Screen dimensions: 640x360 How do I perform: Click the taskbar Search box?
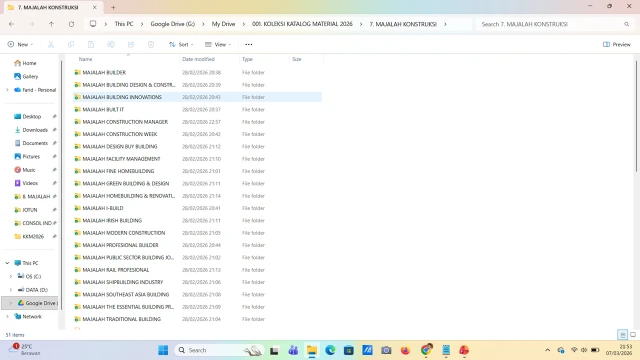point(219,350)
